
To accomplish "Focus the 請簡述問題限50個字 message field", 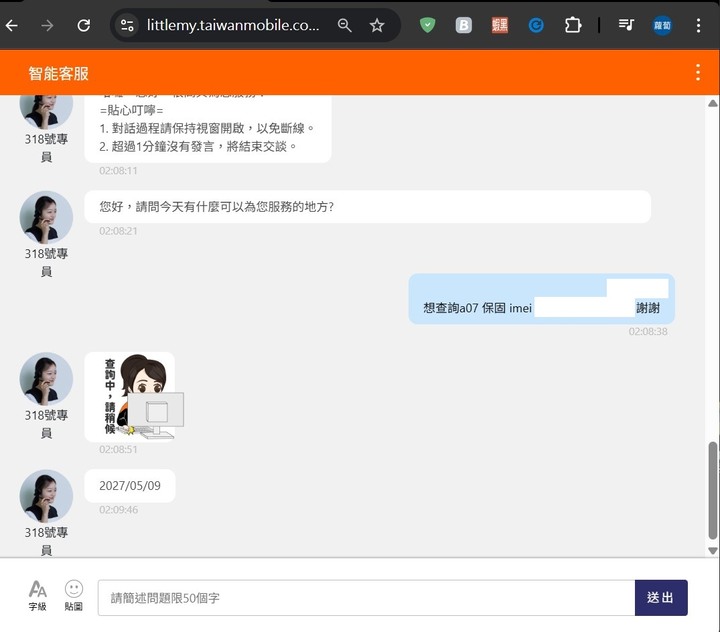I will click(x=366, y=598).
